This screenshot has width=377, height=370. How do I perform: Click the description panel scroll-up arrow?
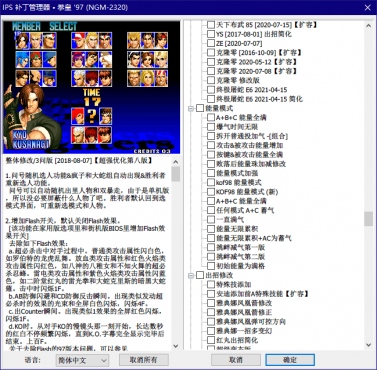[176, 162]
